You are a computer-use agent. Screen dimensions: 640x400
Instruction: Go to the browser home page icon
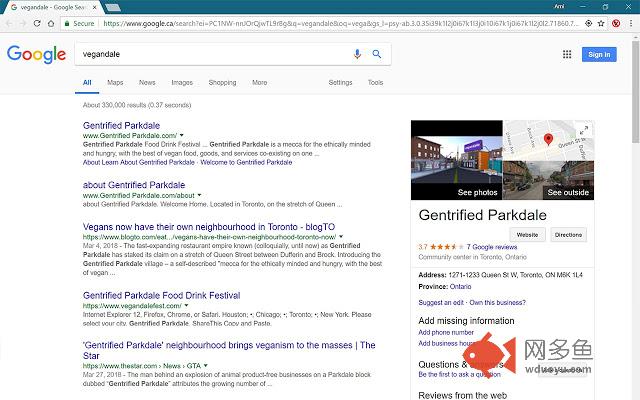(51, 23)
